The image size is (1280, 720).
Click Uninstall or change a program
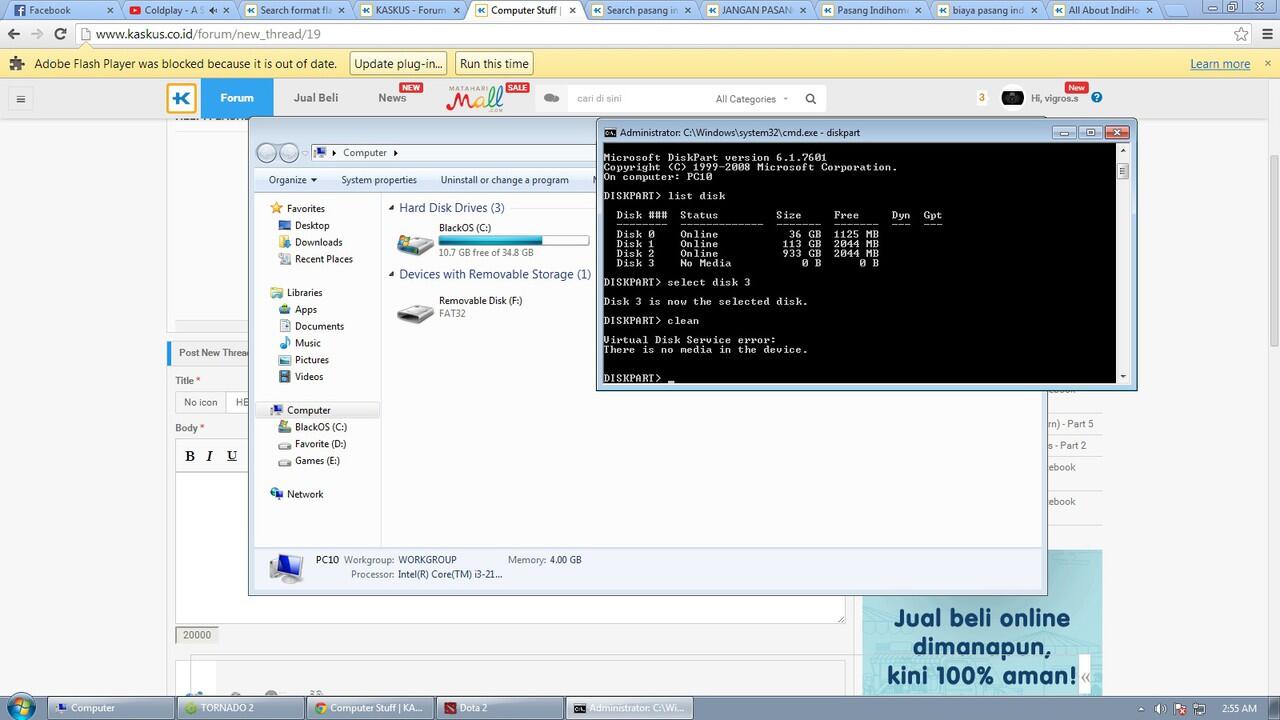click(505, 180)
